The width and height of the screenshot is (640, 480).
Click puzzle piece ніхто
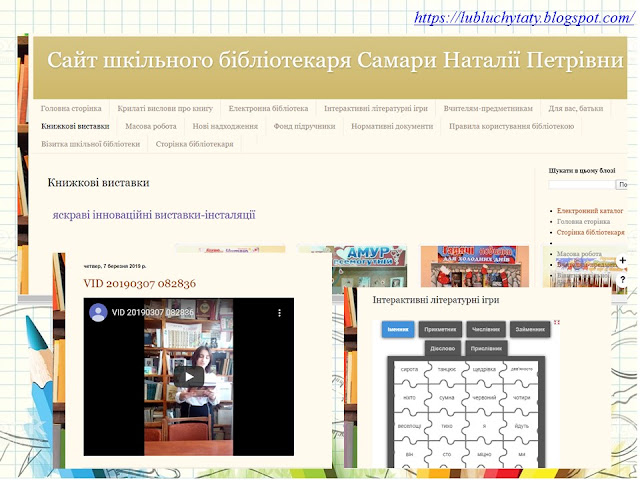[x=409, y=398]
